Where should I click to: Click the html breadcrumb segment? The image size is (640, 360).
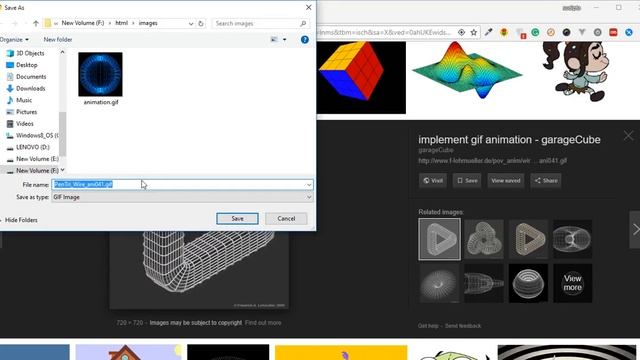click(122, 23)
